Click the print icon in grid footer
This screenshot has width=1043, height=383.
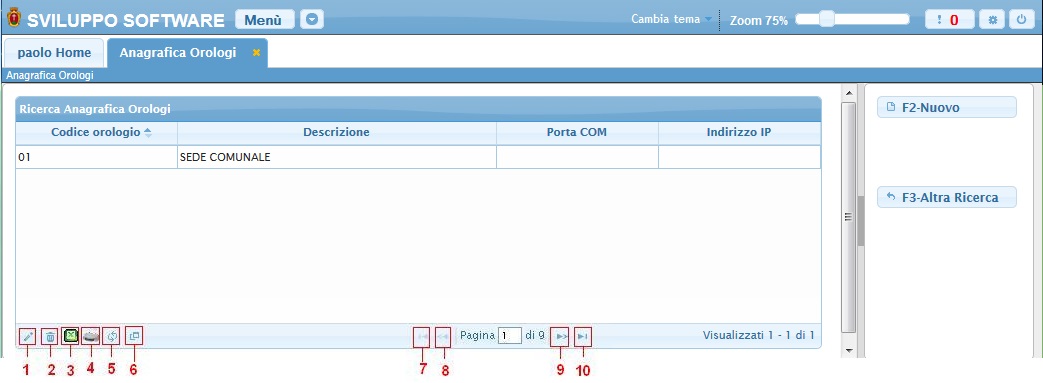pos(91,336)
